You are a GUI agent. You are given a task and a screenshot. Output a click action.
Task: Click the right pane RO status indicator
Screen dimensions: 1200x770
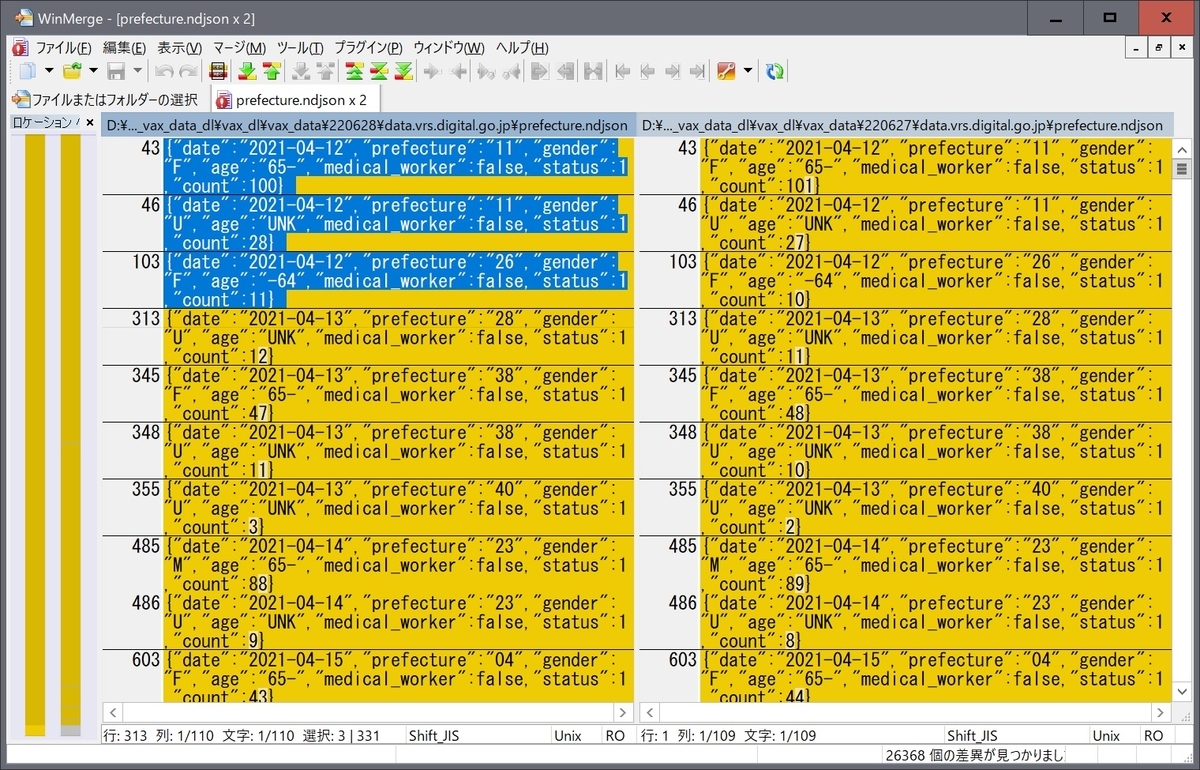(1153, 735)
